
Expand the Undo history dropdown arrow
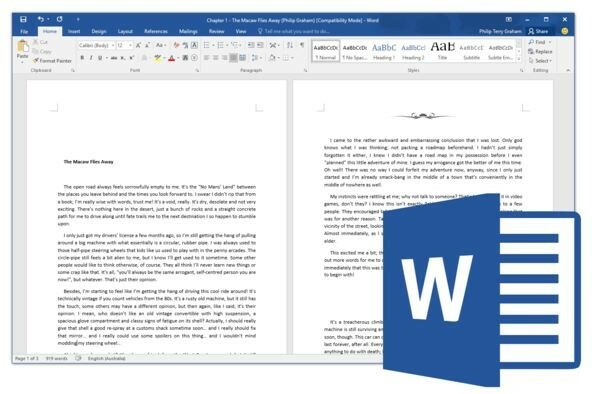click(48, 19)
